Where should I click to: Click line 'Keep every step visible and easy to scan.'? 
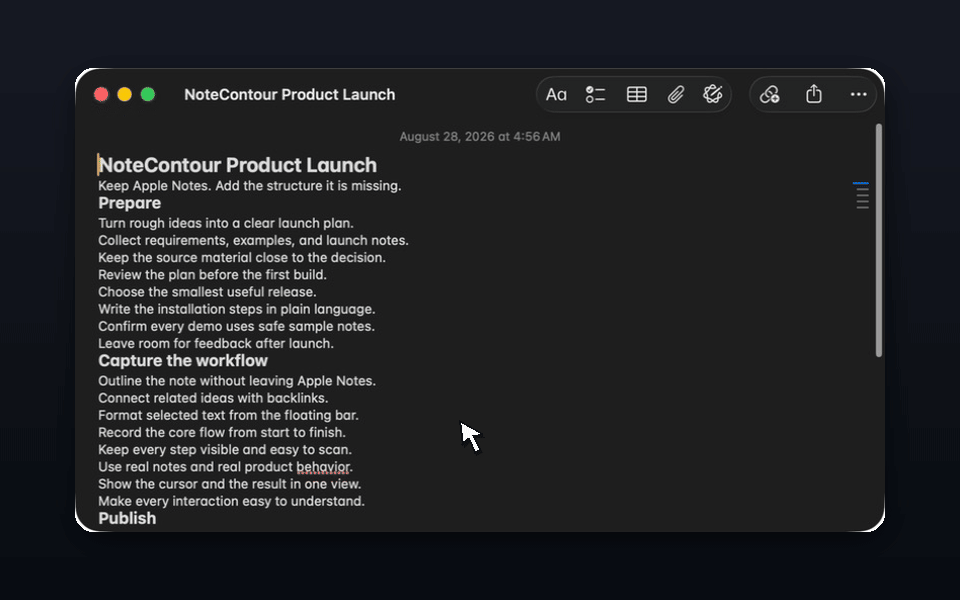coord(225,449)
